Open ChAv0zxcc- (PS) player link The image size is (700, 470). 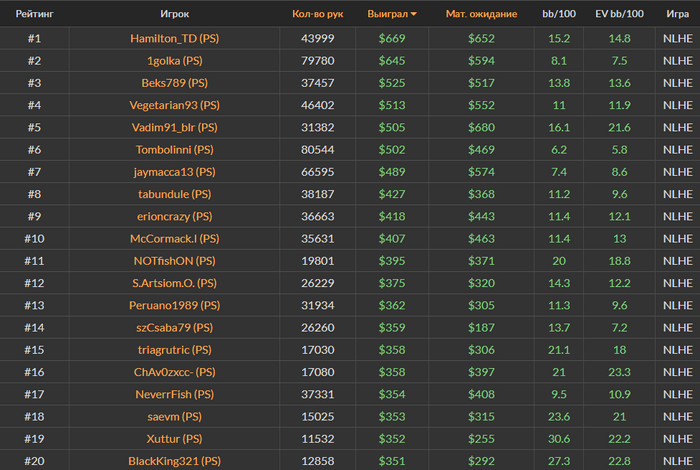[x=175, y=372]
